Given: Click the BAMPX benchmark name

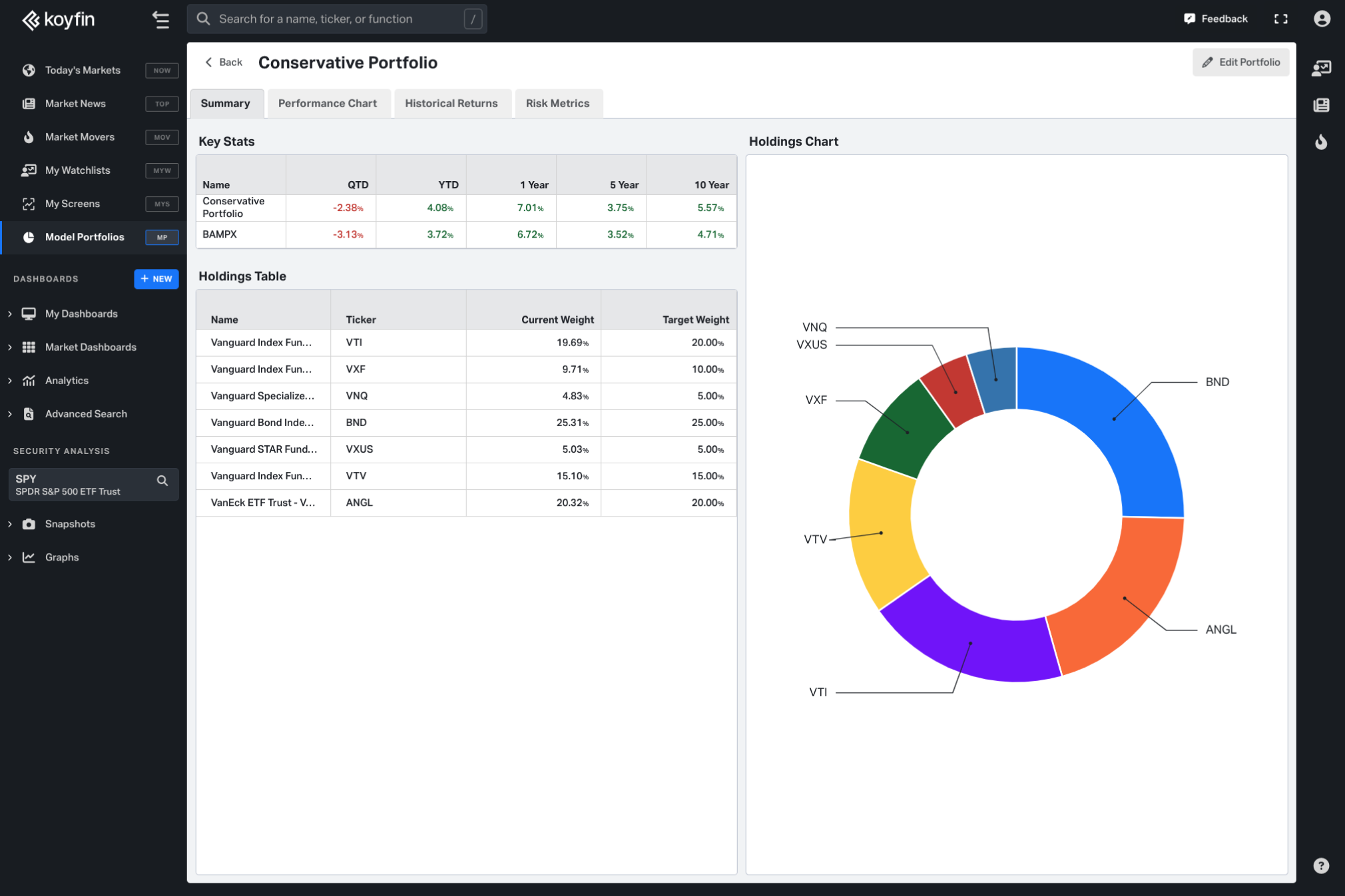Looking at the screenshot, I should point(220,234).
